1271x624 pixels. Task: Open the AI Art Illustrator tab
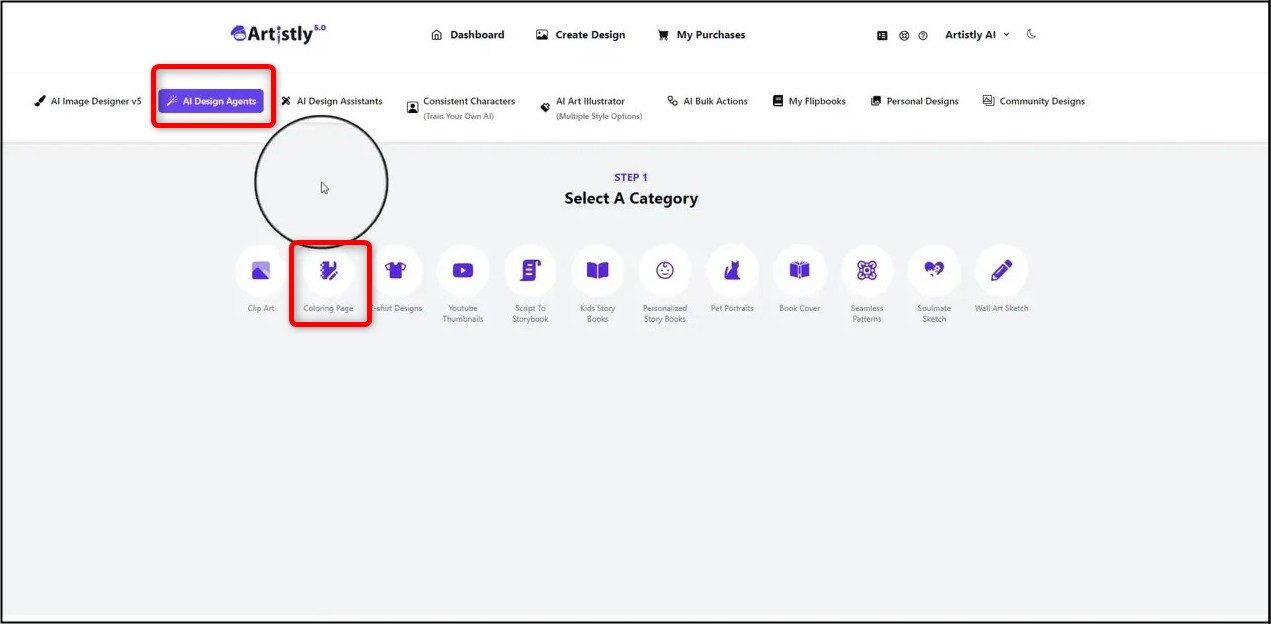[590, 101]
